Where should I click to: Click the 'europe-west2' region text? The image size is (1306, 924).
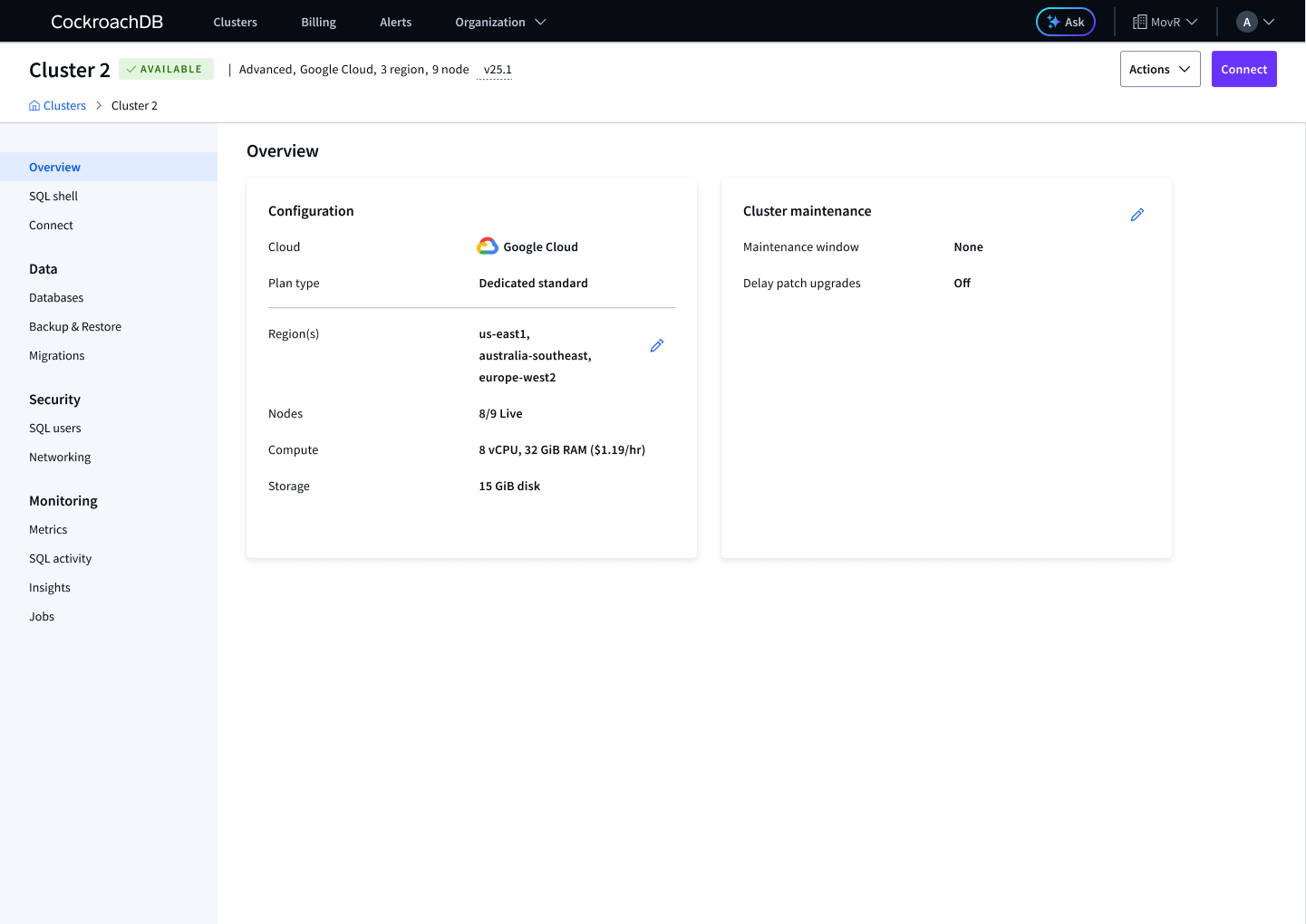pos(518,378)
